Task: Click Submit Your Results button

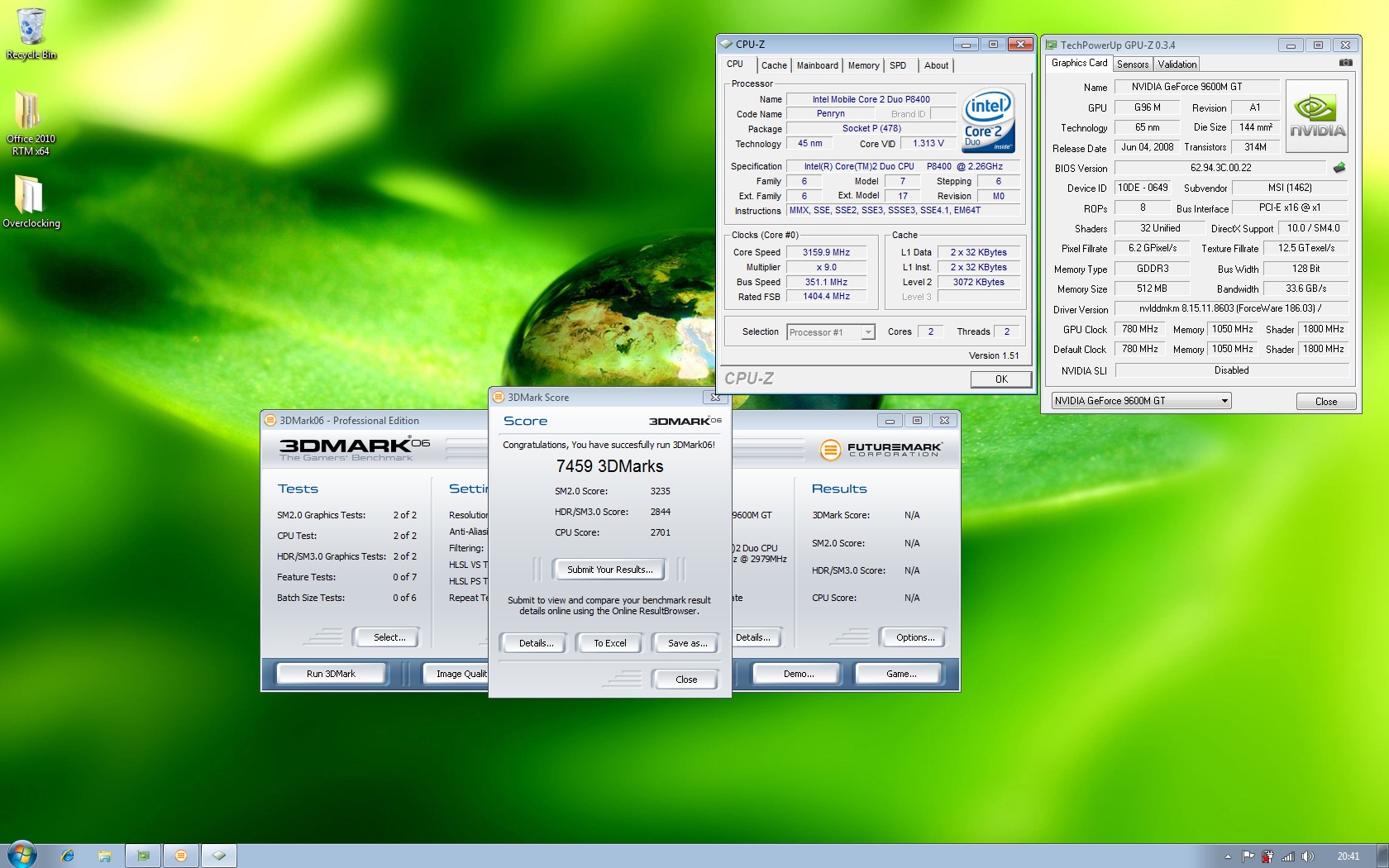Action: 610,570
